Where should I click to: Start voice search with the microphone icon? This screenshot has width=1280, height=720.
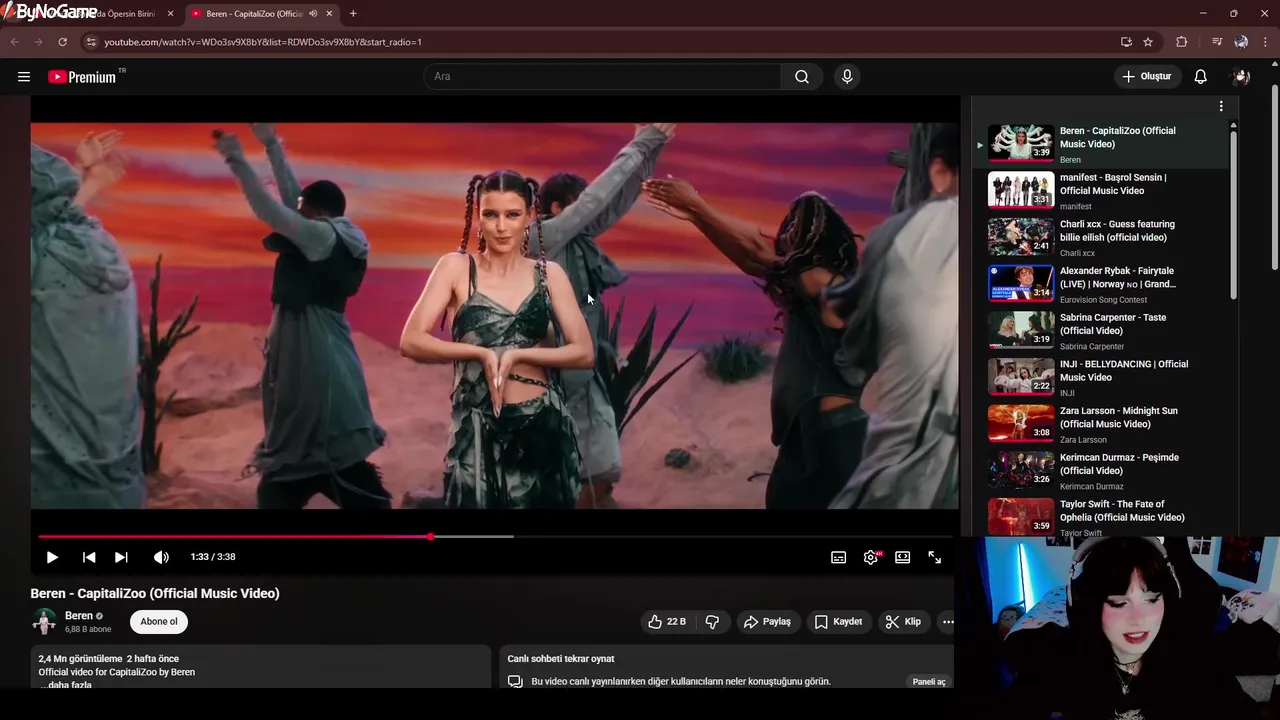[x=847, y=77]
